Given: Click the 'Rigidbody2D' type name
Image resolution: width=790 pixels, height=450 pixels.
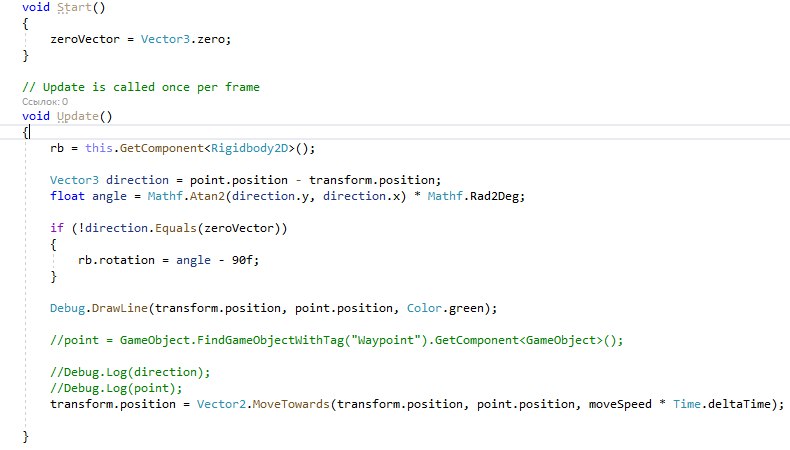Looking at the screenshot, I should pyautogui.click(x=249, y=148).
